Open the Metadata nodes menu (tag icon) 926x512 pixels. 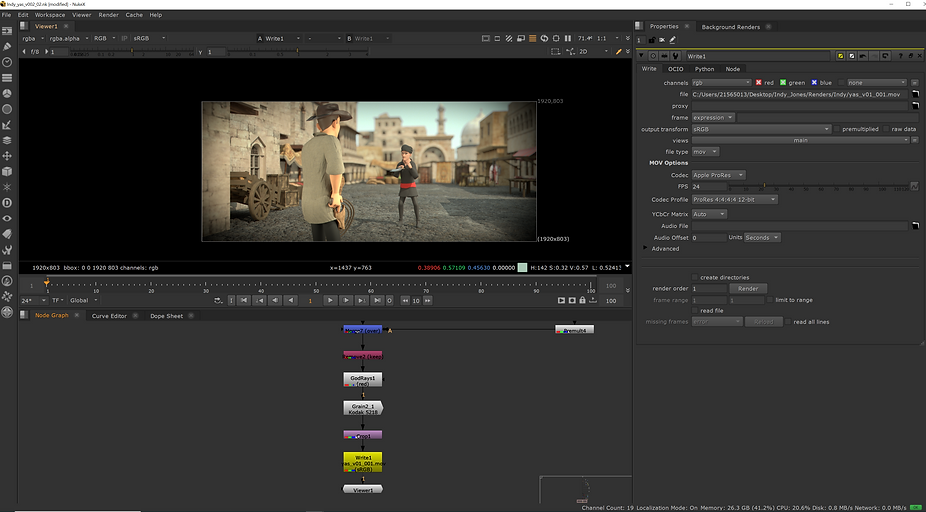(x=7, y=234)
